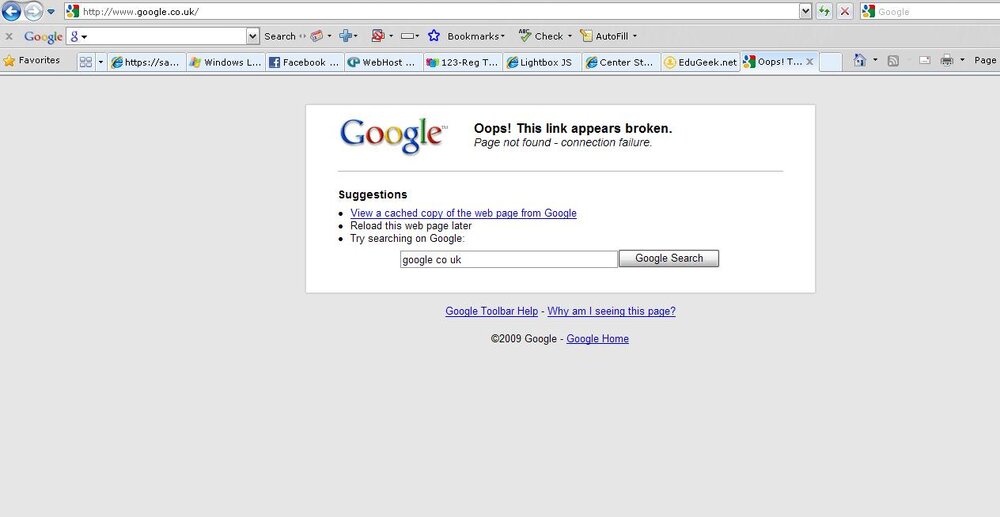The height and width of the screenshot is (517, 1000).
Task: Click the small rectangle sidewiki toolbar icon
Action: [408, 36]
